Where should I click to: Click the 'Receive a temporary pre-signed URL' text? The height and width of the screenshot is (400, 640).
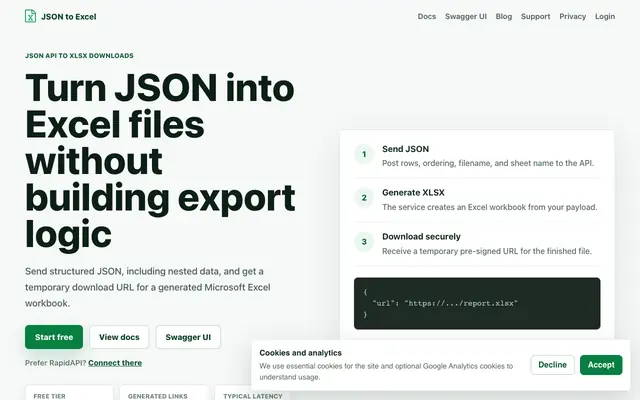click(x=487, y=251)
